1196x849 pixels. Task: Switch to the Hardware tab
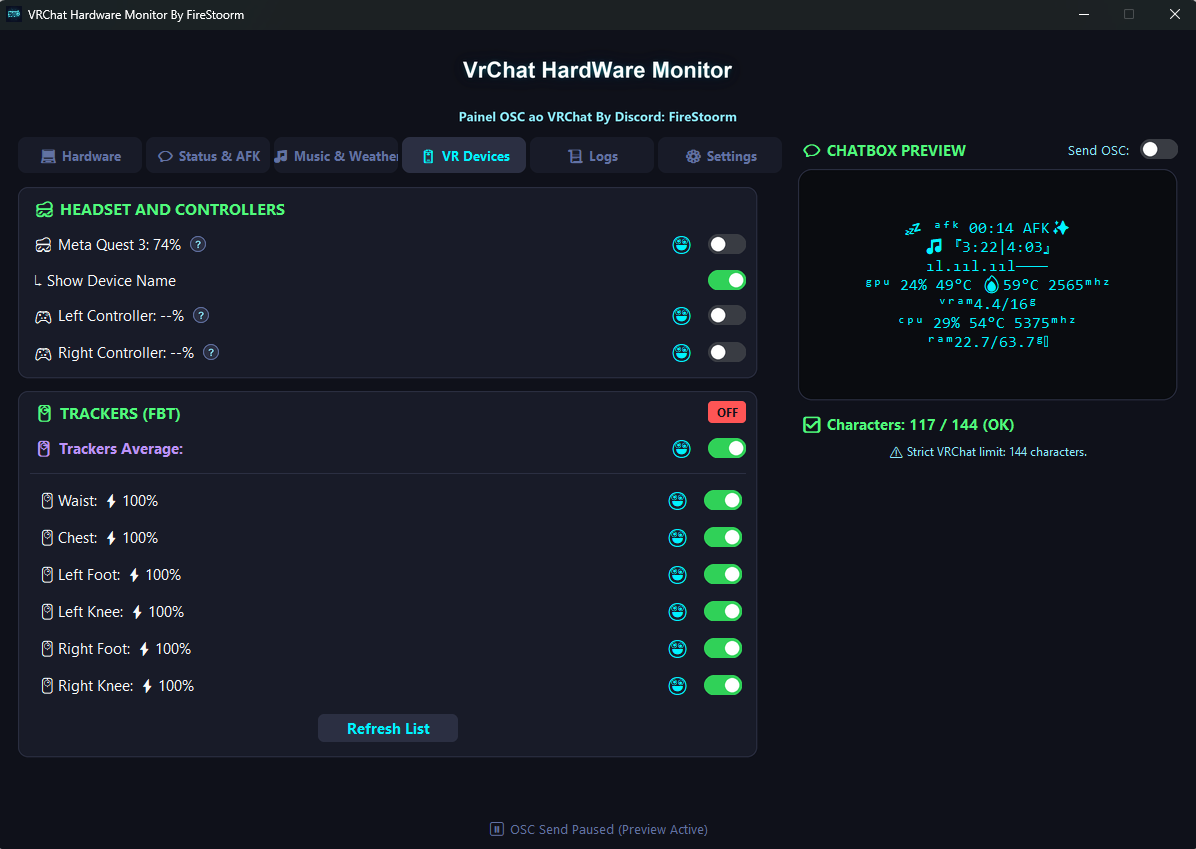[80, 156]
